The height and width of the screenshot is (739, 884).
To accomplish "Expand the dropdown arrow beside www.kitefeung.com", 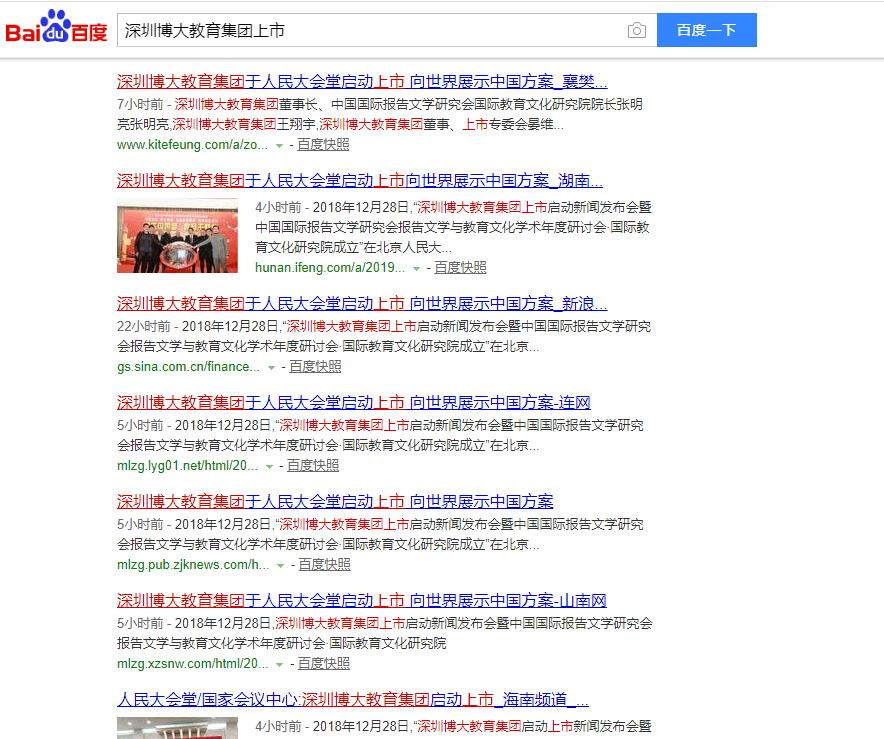I will click(279, 146).
